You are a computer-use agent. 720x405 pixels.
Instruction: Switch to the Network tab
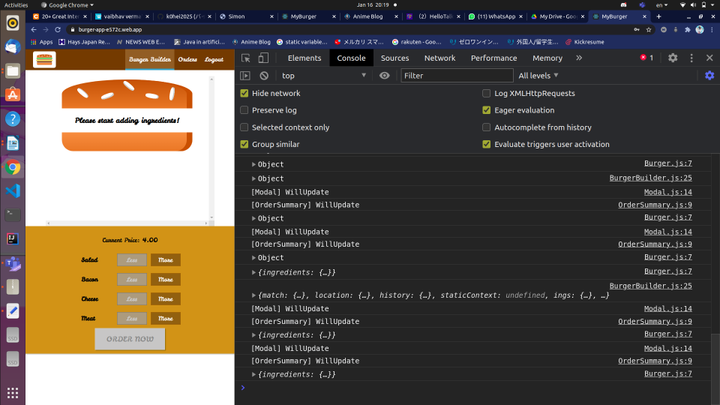click(439, 58)
